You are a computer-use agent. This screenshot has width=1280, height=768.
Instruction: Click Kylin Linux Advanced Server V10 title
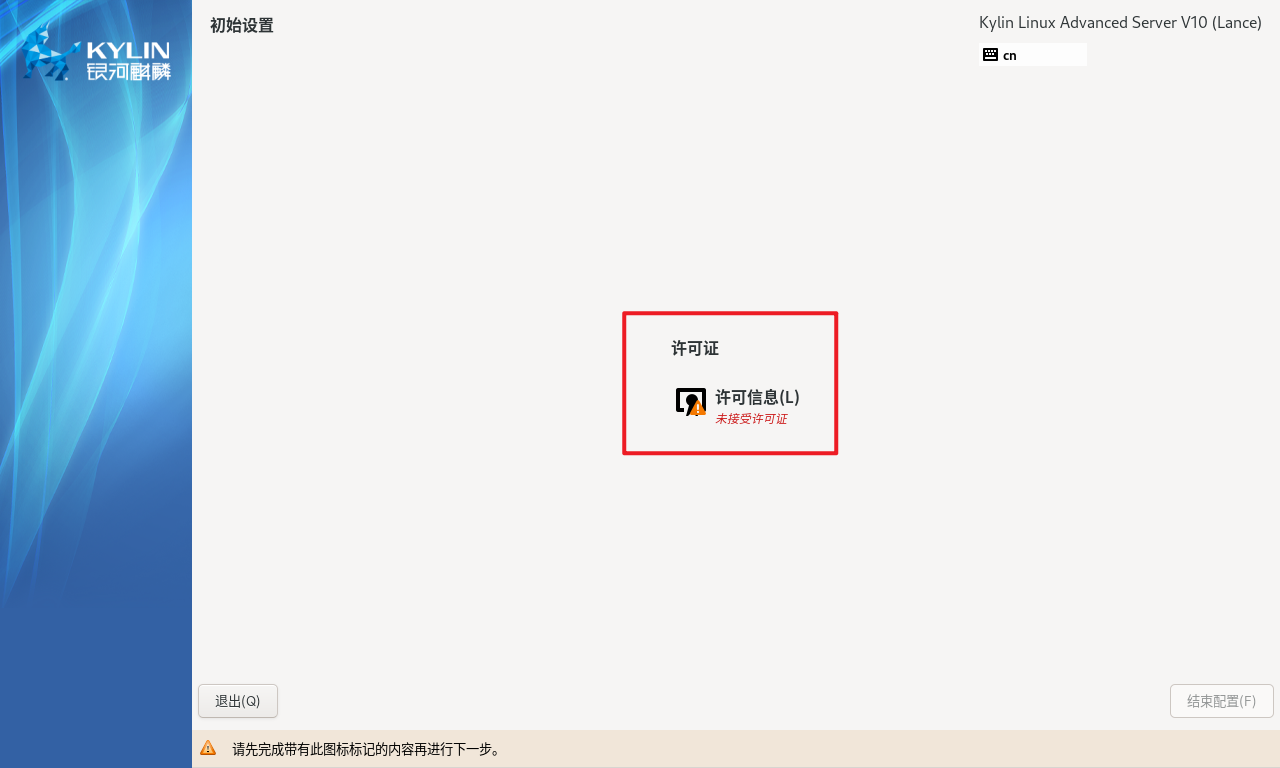1120,22
